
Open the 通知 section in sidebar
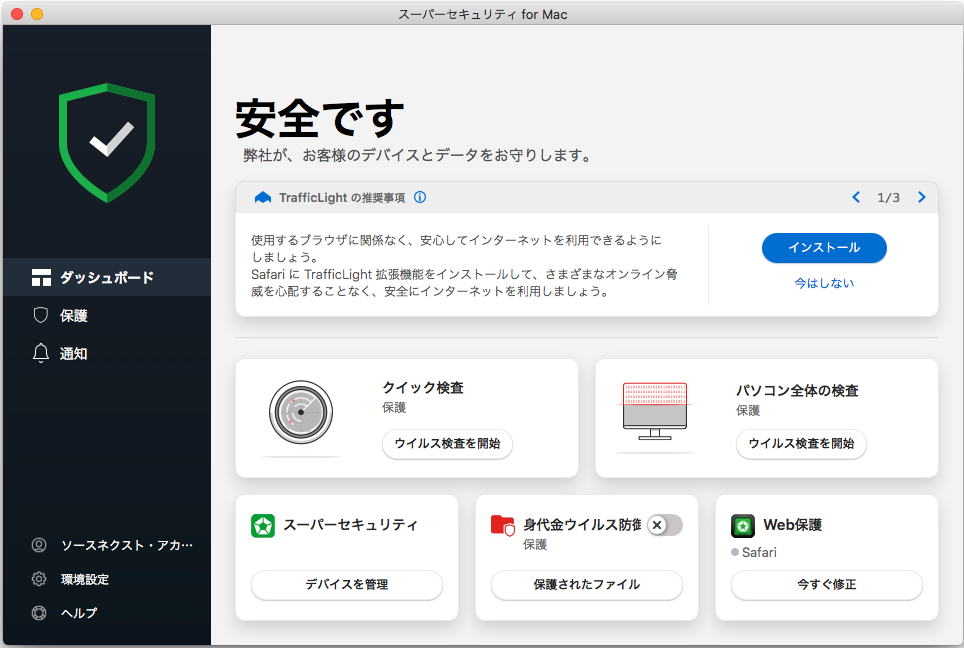tap(107, 354)
